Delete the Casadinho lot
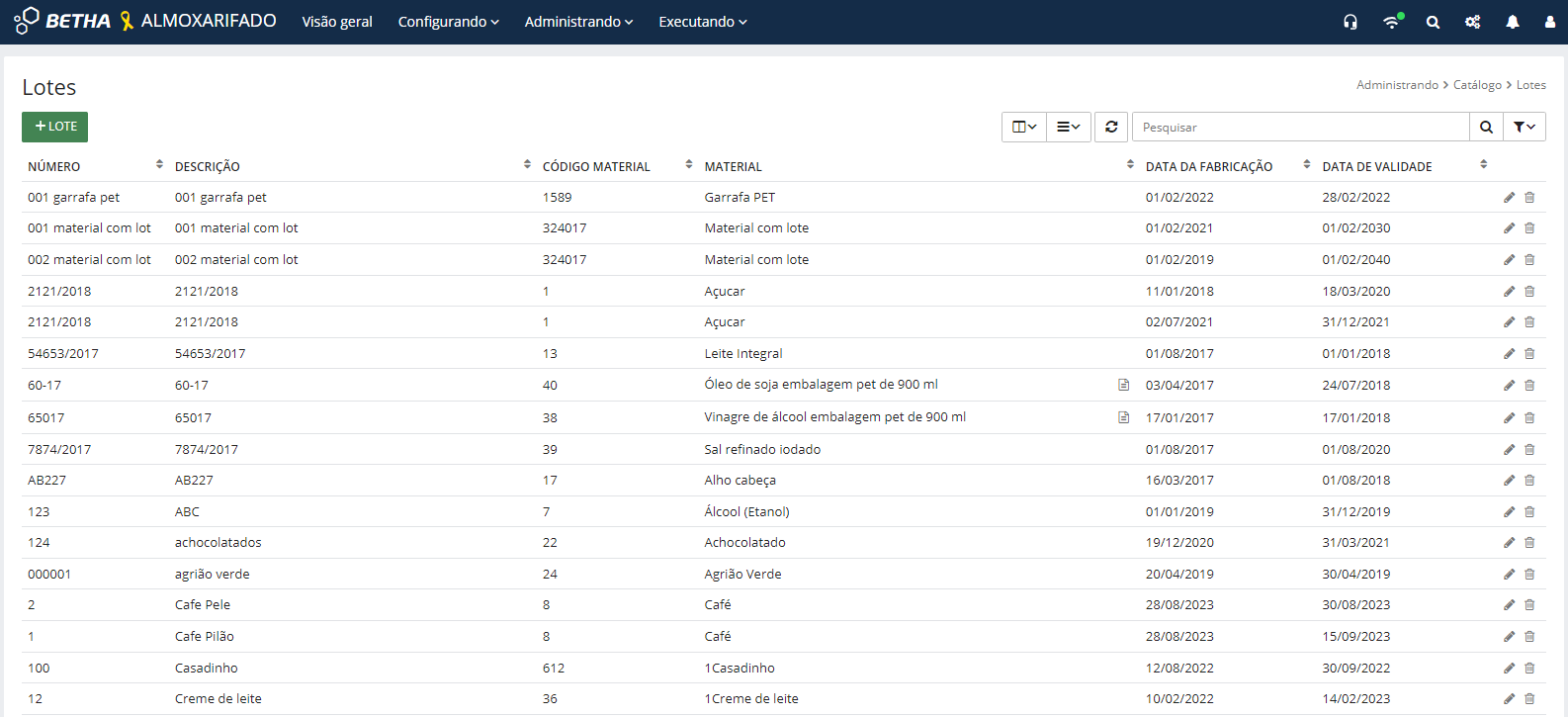Image resolution: width=1568 pixels, height=717 pixels. 1529,669
